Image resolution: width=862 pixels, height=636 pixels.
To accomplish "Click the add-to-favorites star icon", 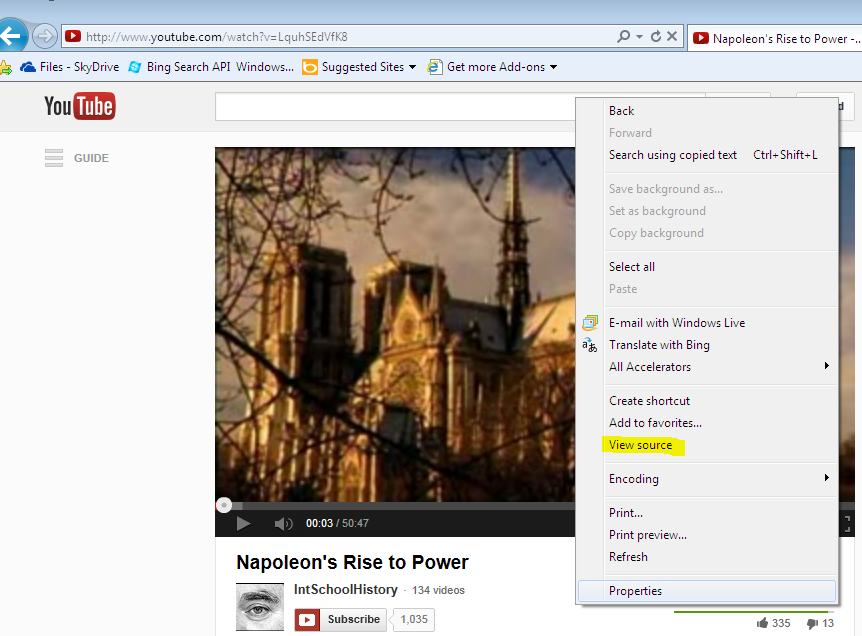I will (x=5, y=68).
